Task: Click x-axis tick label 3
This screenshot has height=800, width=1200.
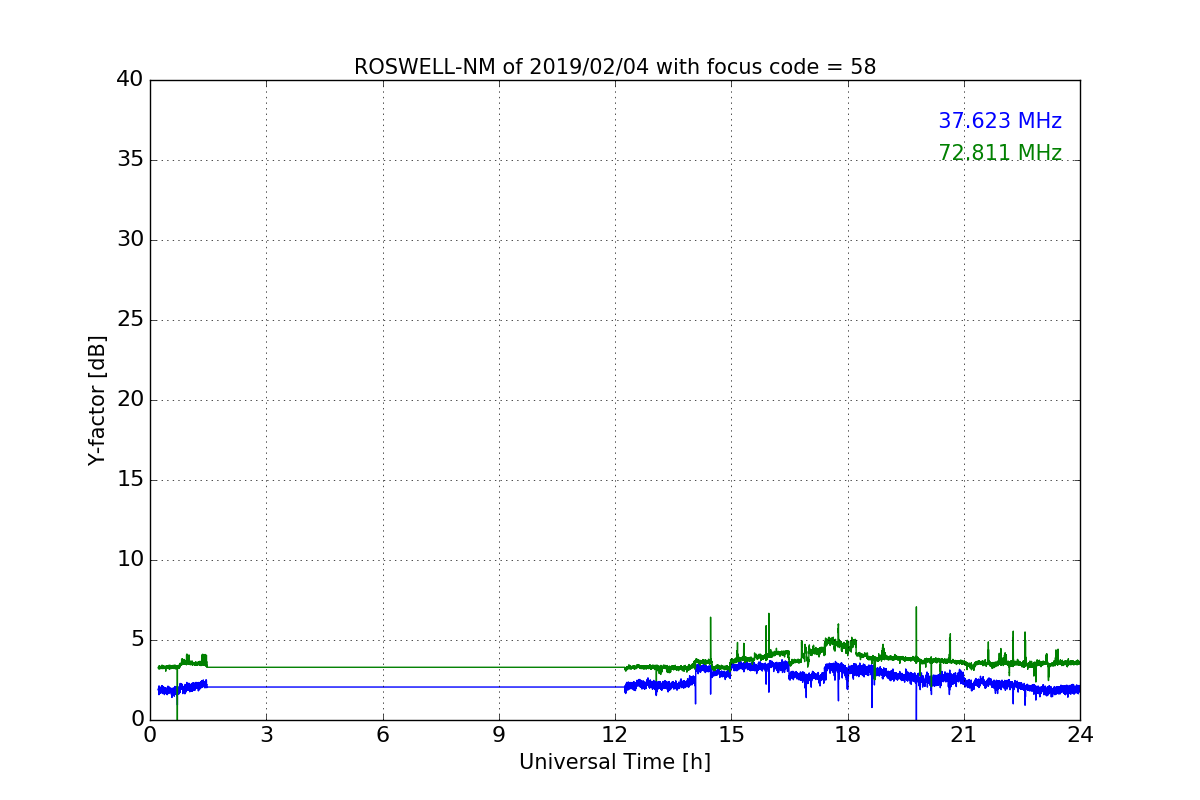Action: coord(266,735)
